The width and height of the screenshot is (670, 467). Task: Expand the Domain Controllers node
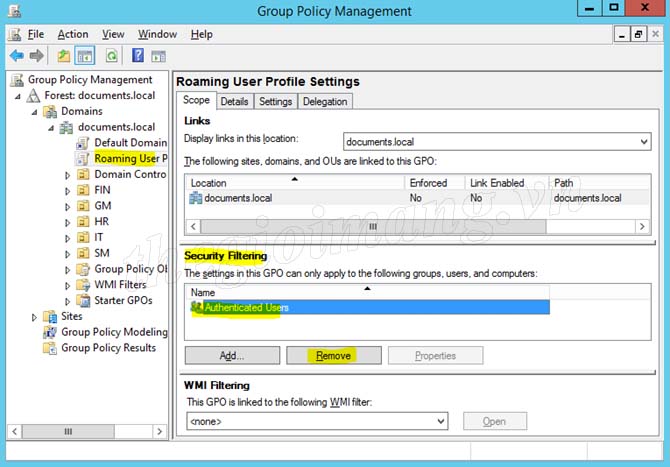[x=68, y=175]
